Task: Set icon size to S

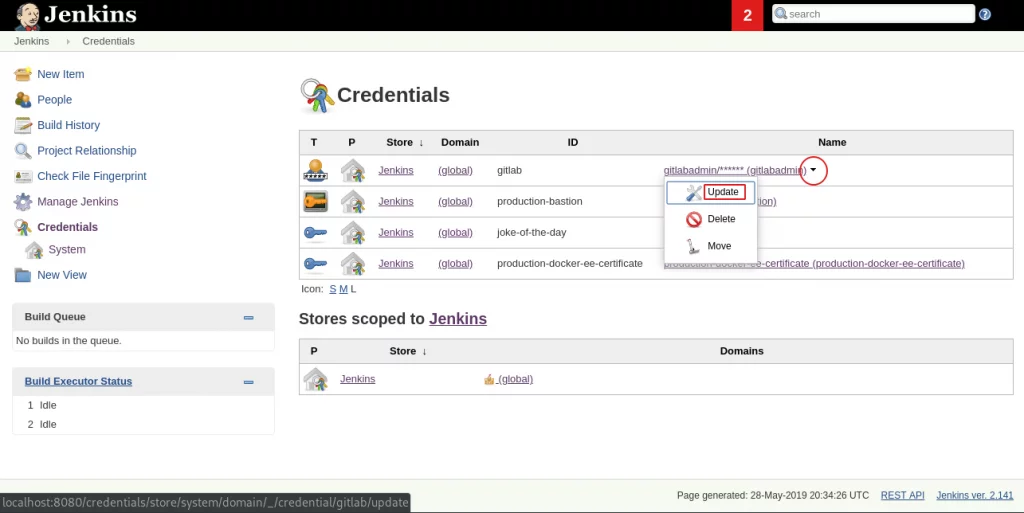Action: click(332, 289)
